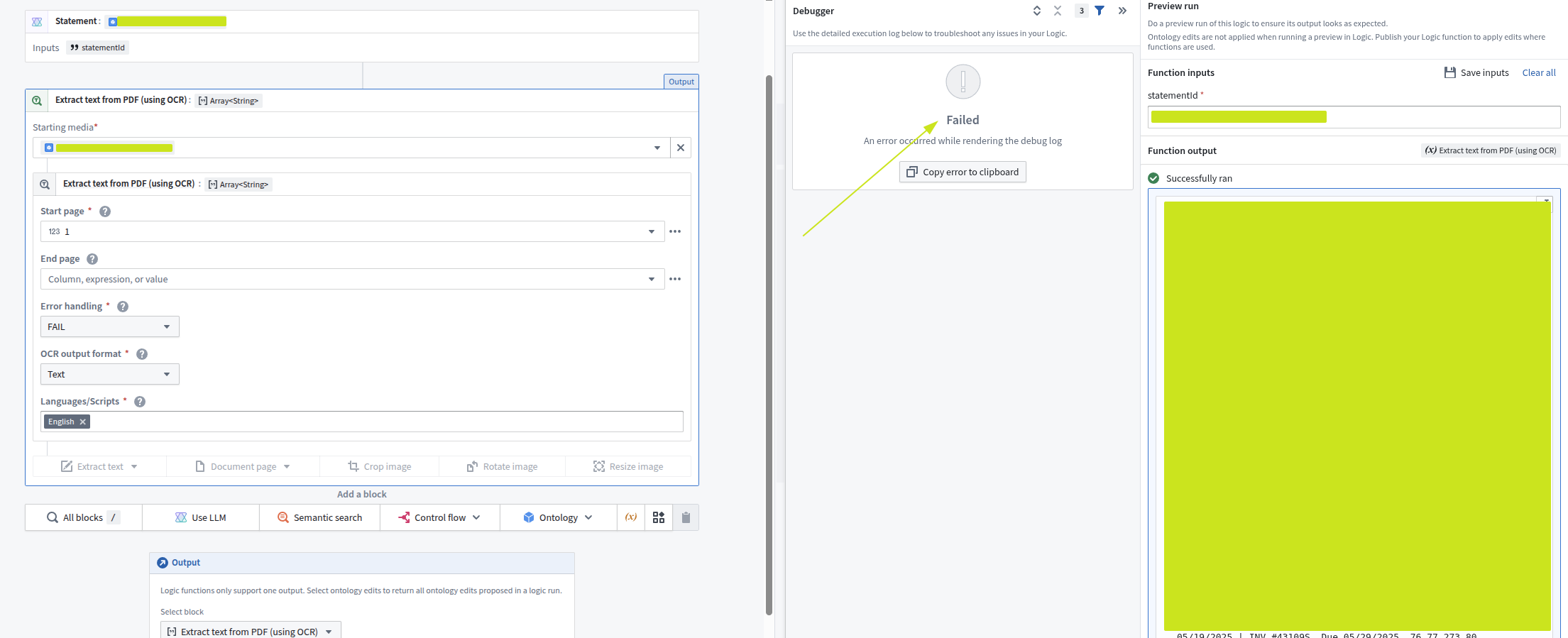Image resolution: width=1568 pixels, height=638 pixels.
Task: Open the Starting media dropdown
Action: pos(657,148)
